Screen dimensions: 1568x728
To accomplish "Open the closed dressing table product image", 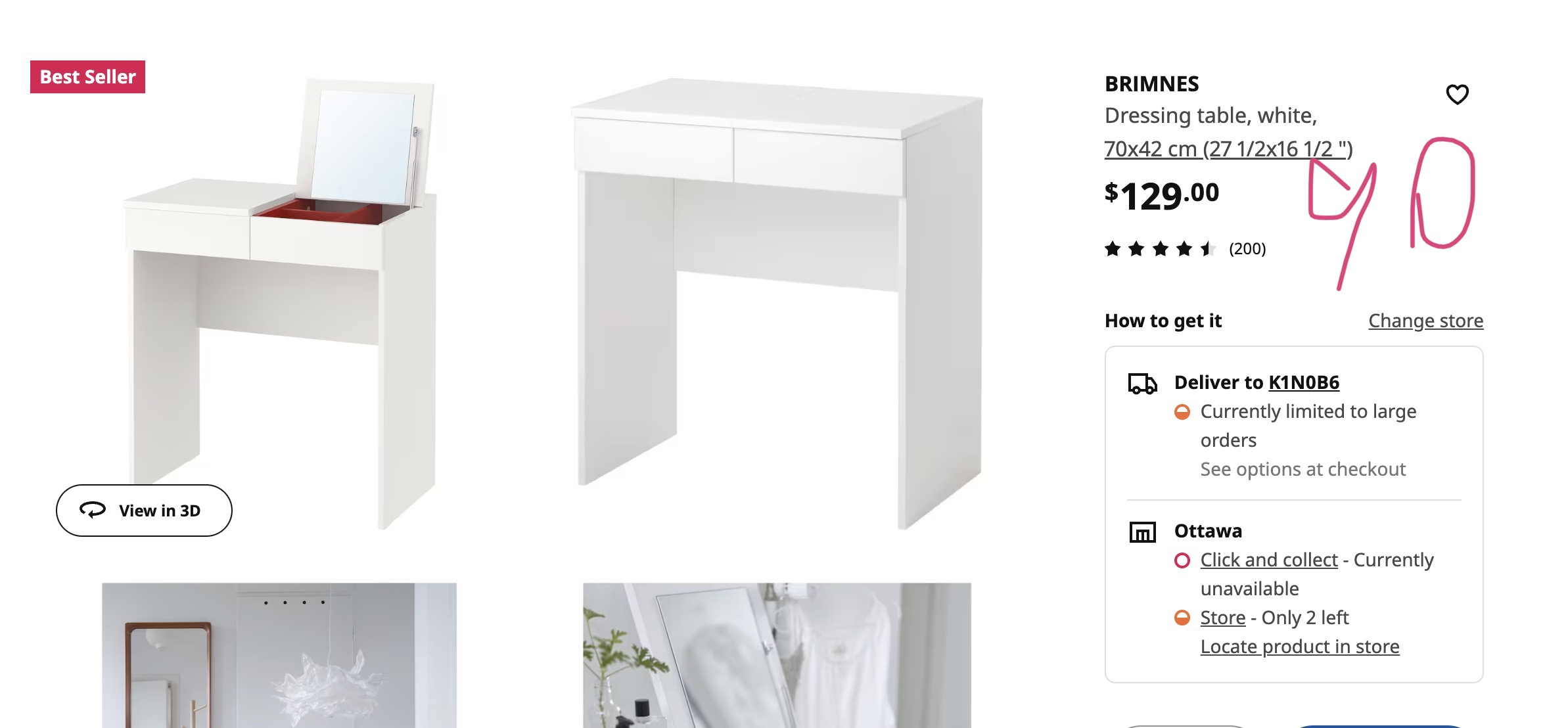I will [x=777, y=304].
